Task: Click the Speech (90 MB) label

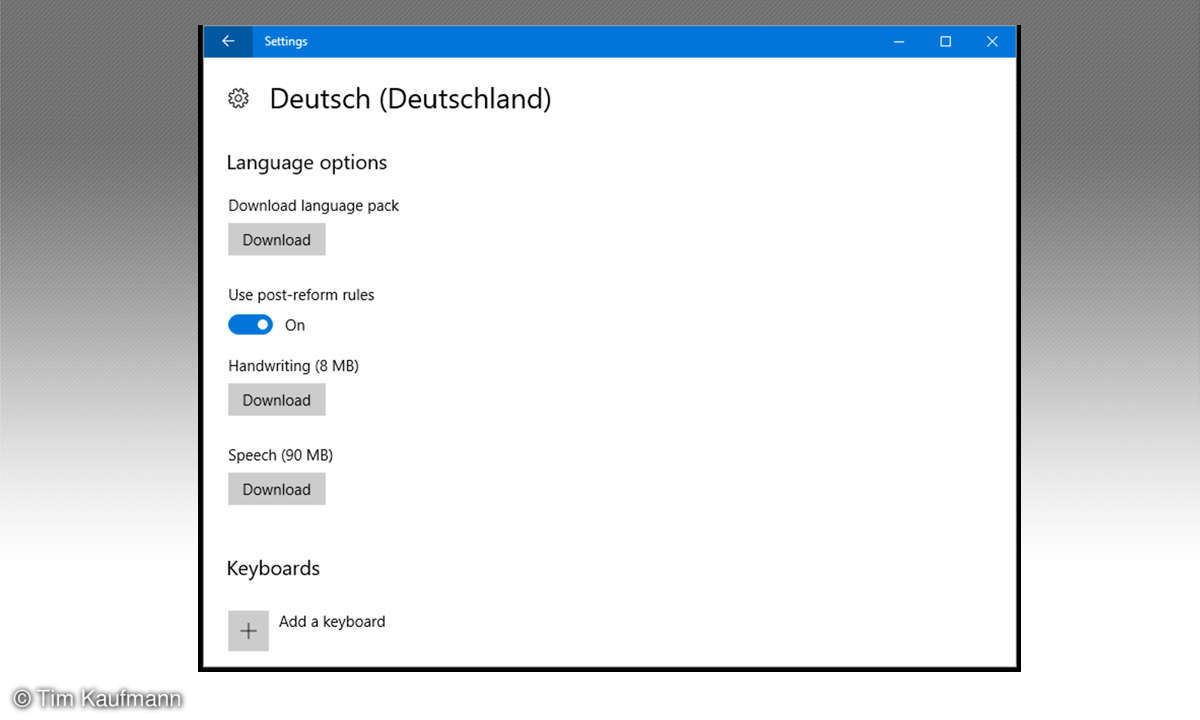Action: 280,455
